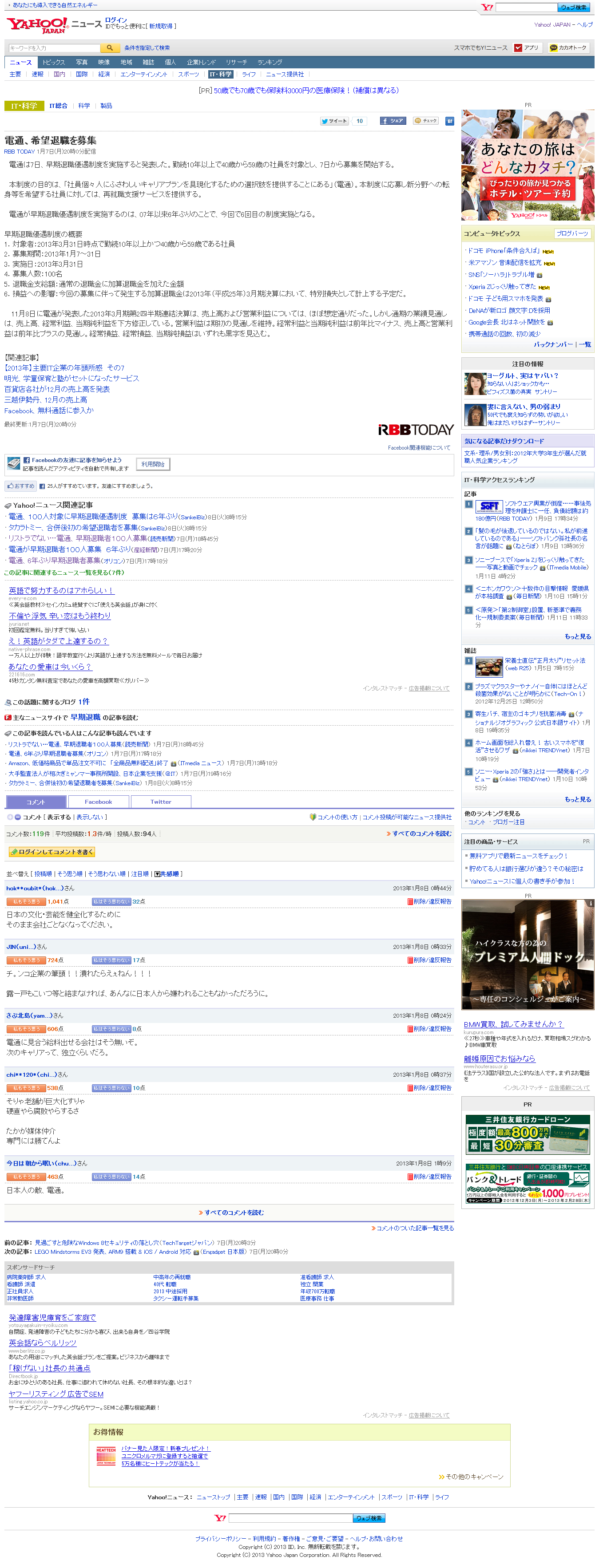Switch to the Twitter comments tab

161,802
